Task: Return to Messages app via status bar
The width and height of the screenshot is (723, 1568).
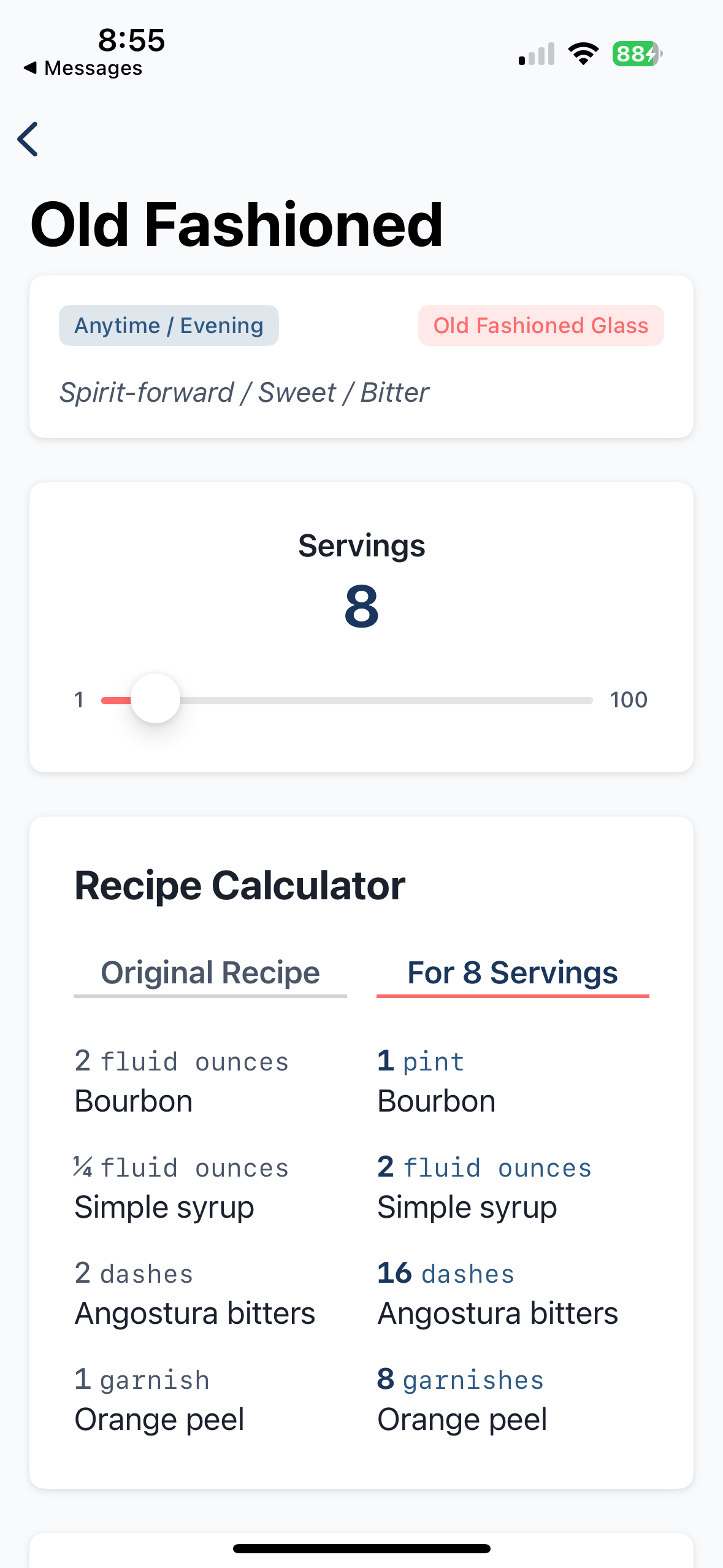Action: [x=83, y=68]
